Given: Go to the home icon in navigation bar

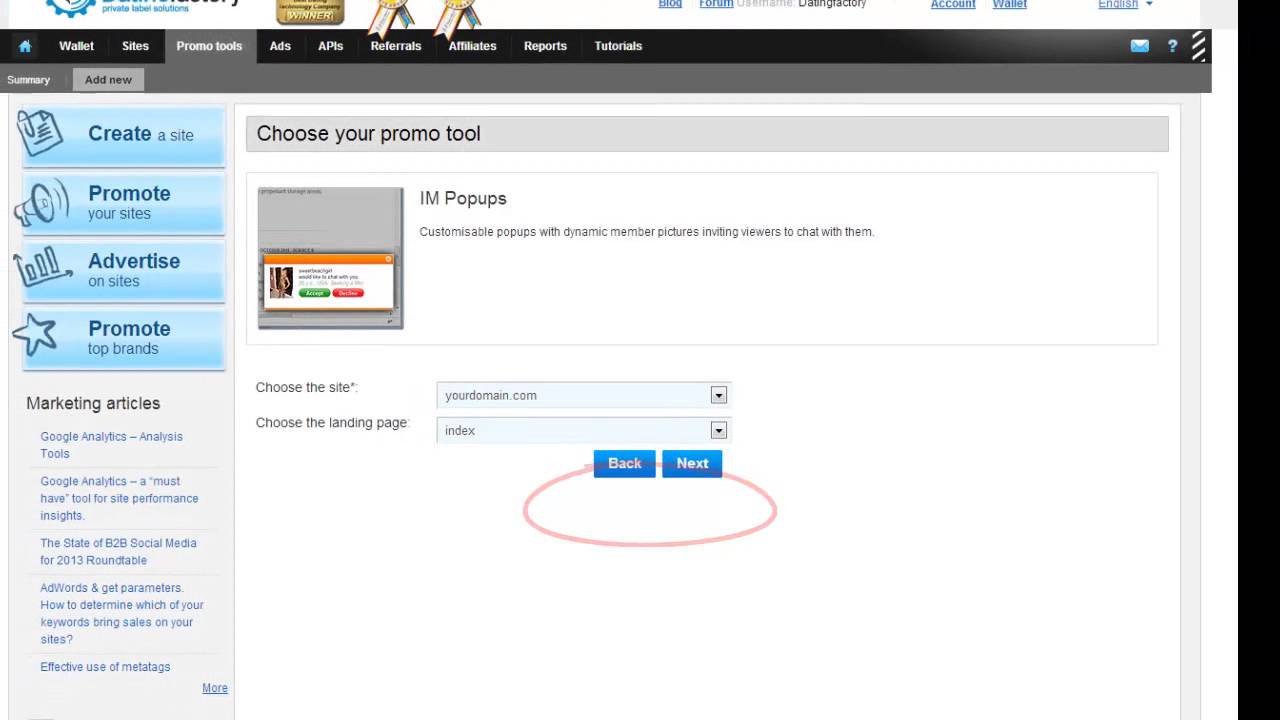Looking at the screenshot, I should tap(25, 46).
